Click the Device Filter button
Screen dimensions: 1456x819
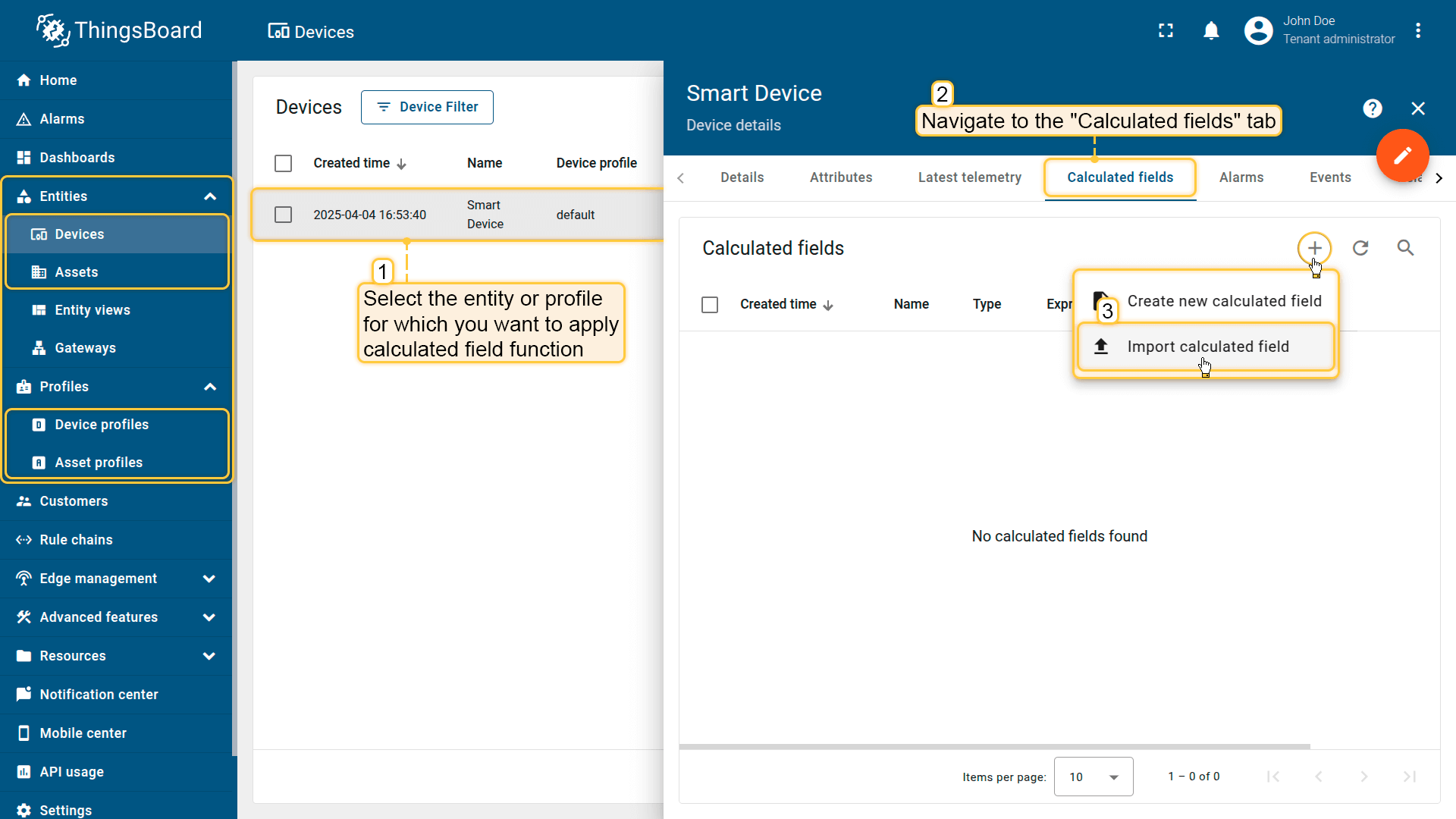point(427,107)
